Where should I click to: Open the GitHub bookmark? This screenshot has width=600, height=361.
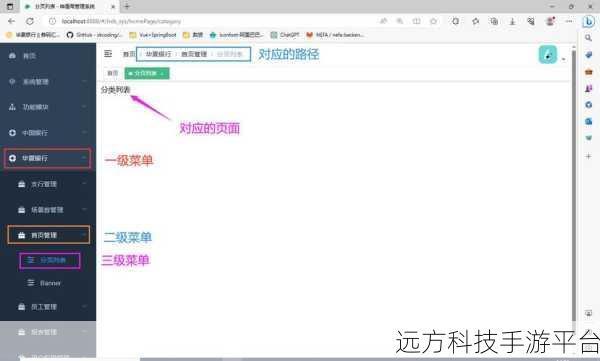[x=95, y=35]
